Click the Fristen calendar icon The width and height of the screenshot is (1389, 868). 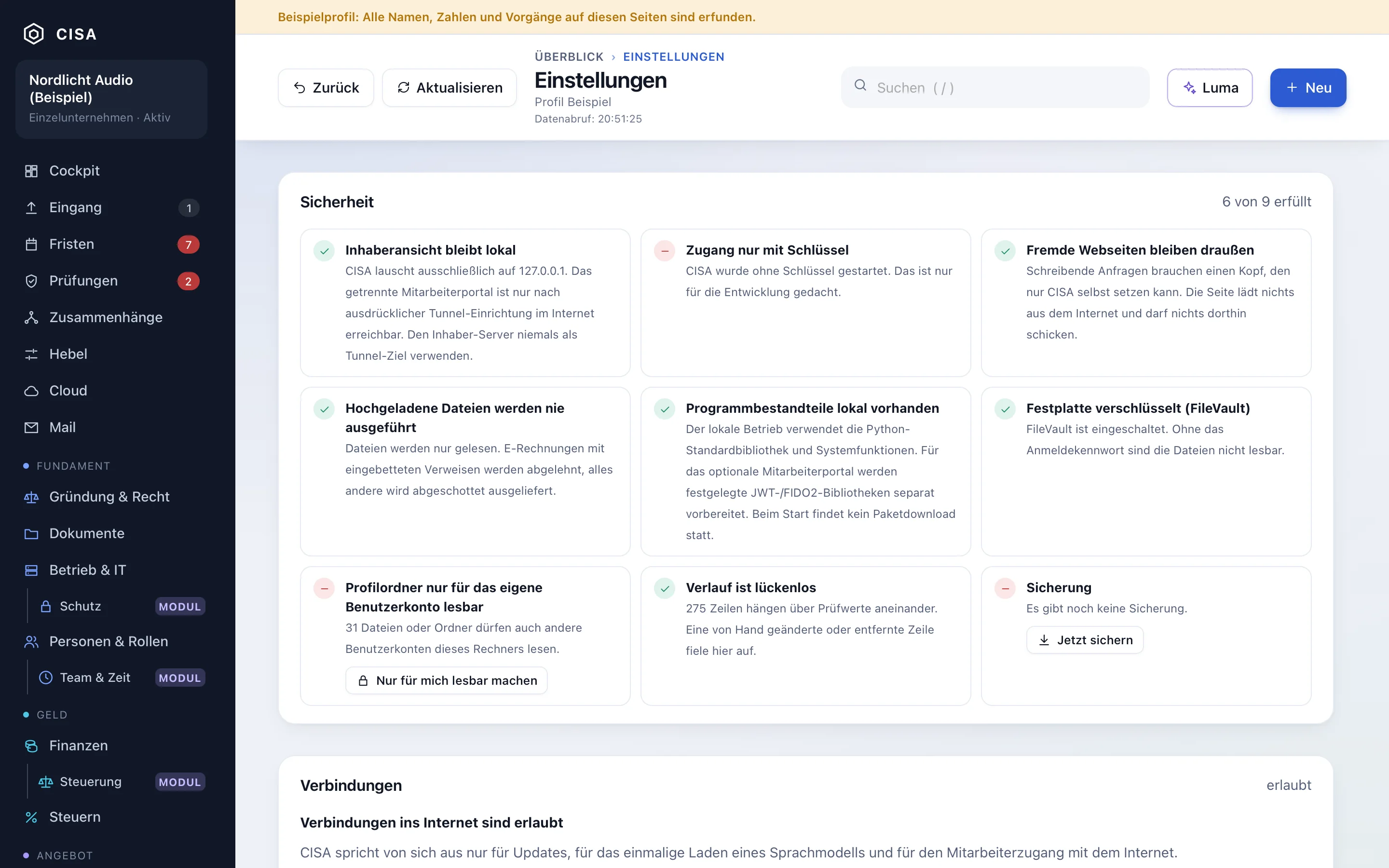[31, 244]
